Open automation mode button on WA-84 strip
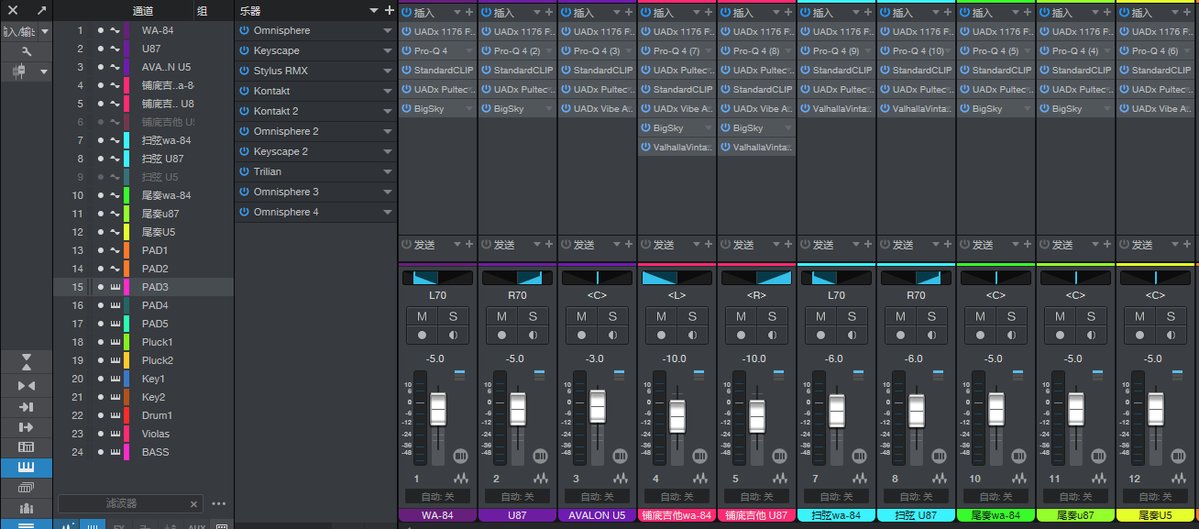This screenshot has width=1199, height=529. (x=437, y=496)
